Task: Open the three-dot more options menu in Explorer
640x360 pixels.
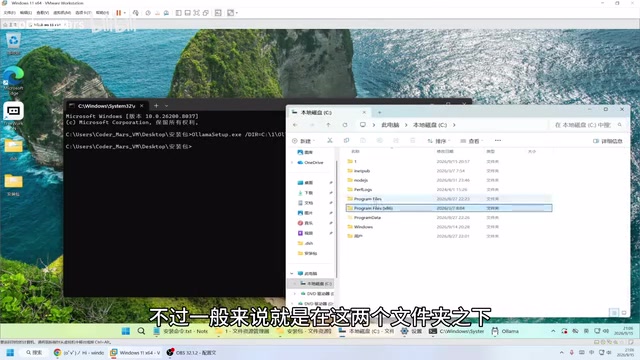Action: (498, 140)
